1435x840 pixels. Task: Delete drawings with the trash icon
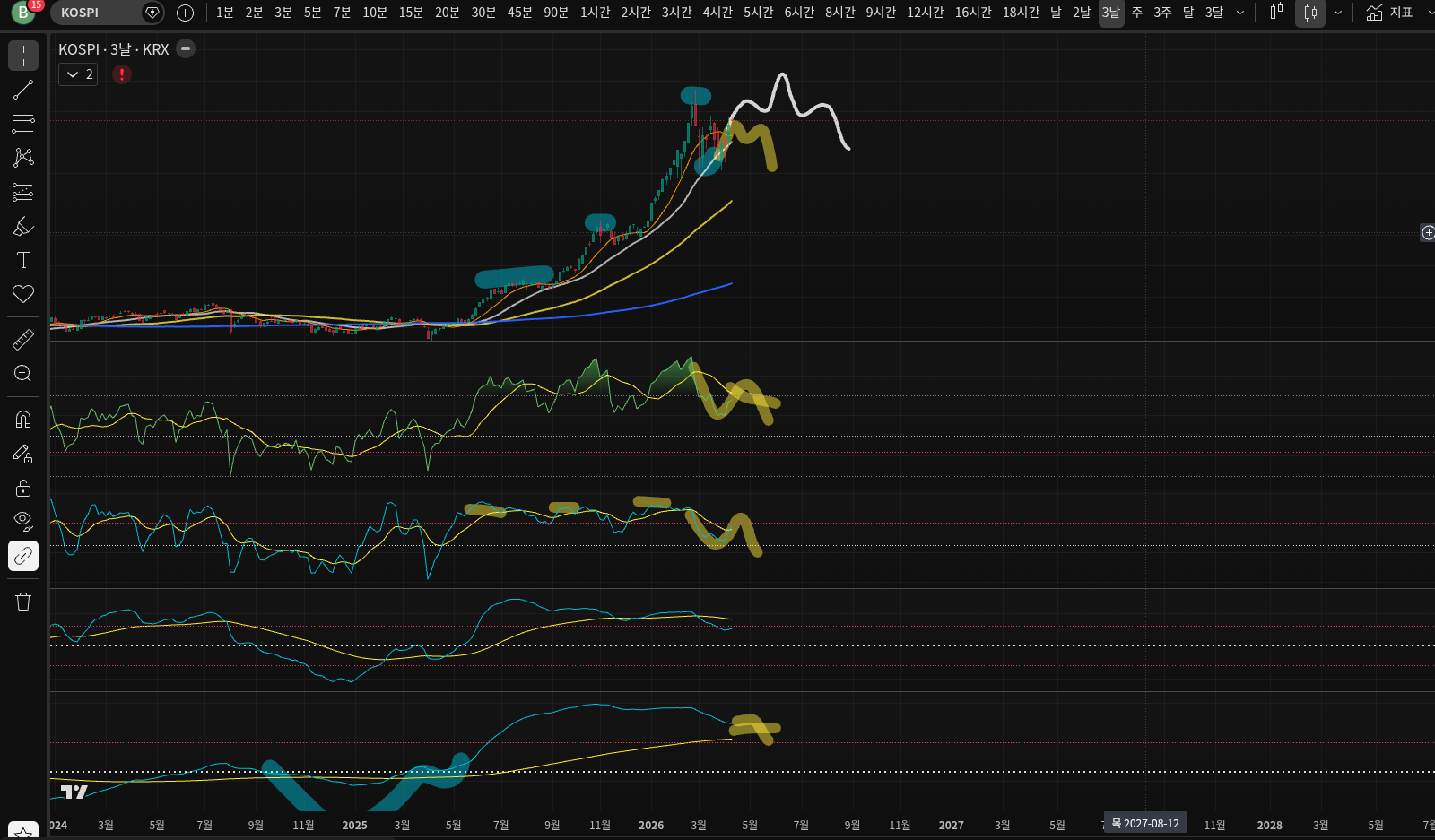[23, 602]
